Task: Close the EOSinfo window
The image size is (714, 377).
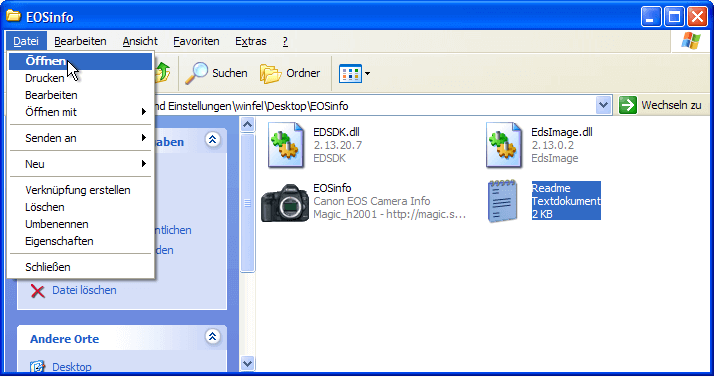Action: 697,17
